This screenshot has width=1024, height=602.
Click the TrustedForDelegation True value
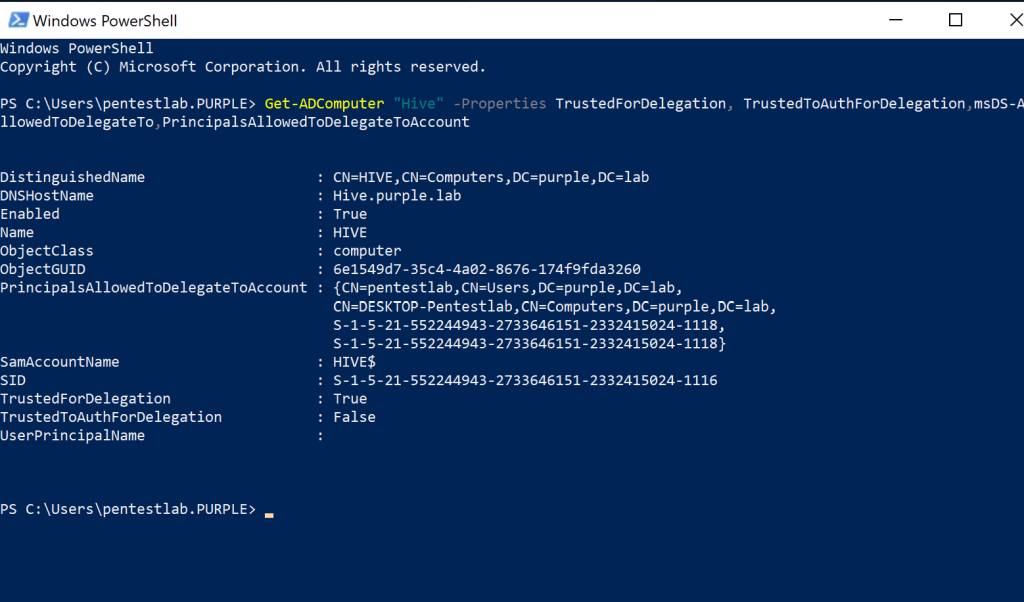click(350, 399)
